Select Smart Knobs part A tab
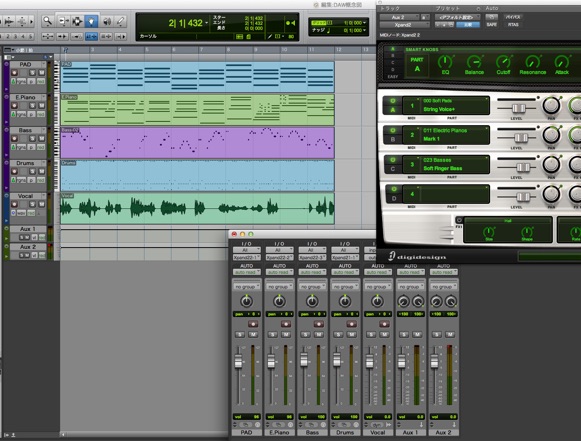 393,49
